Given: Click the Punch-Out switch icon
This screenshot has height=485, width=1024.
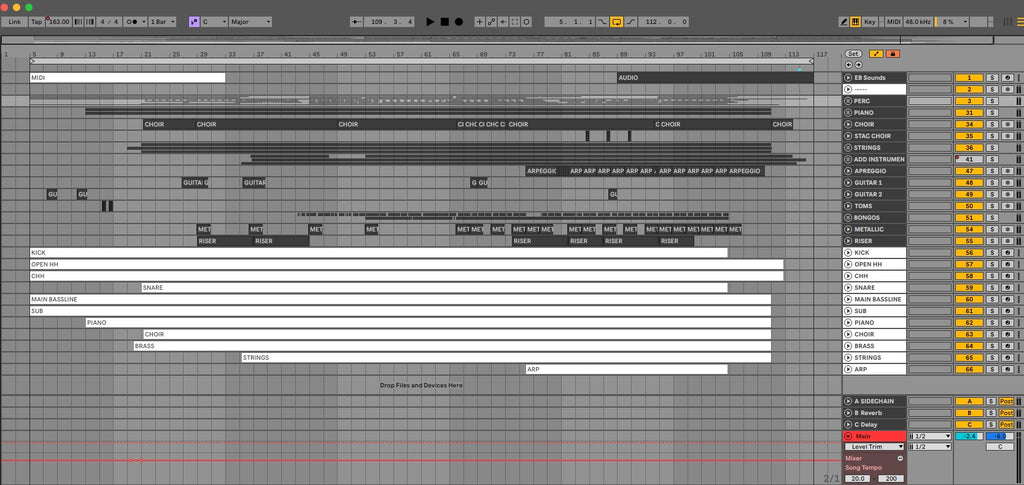Looking at the screenshot, I should coord(631,22).
